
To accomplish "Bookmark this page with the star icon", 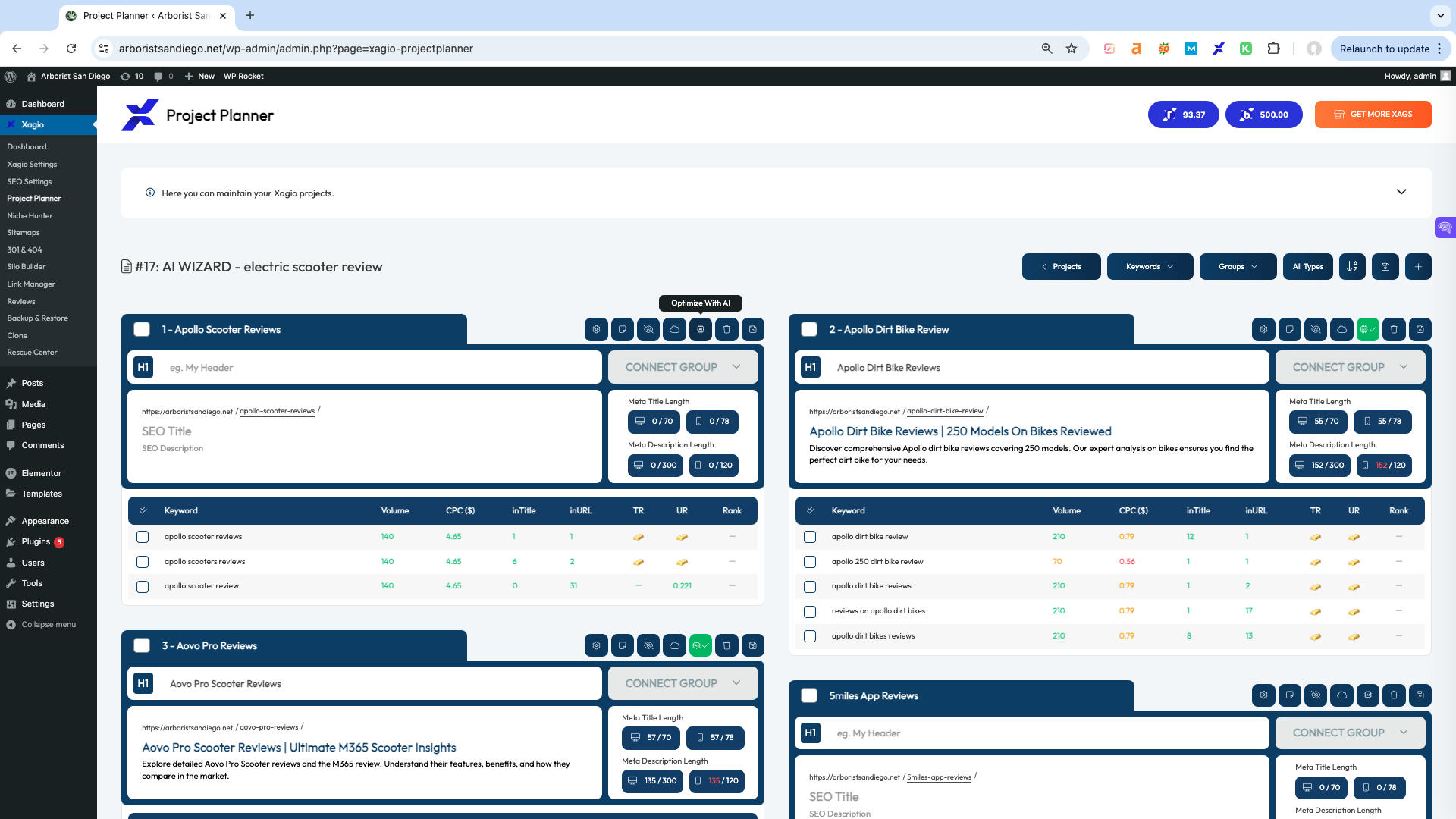I will coord(1071,49).
